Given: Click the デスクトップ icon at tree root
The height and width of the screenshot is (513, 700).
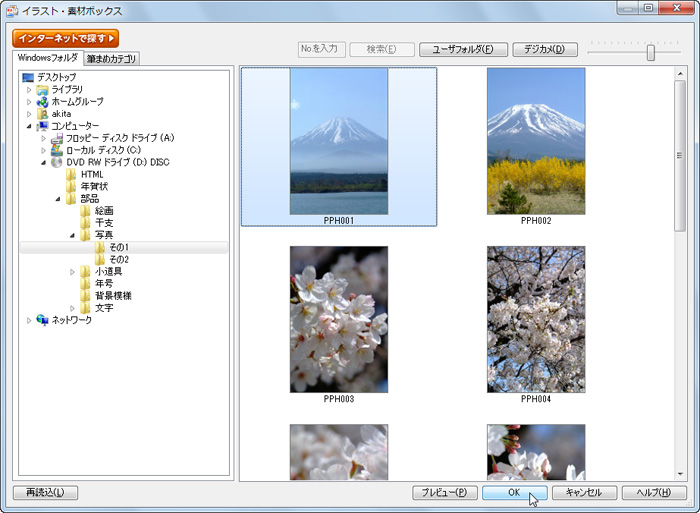Looking at the screenshot, I should pyautogui.click(x=28, y=78).
